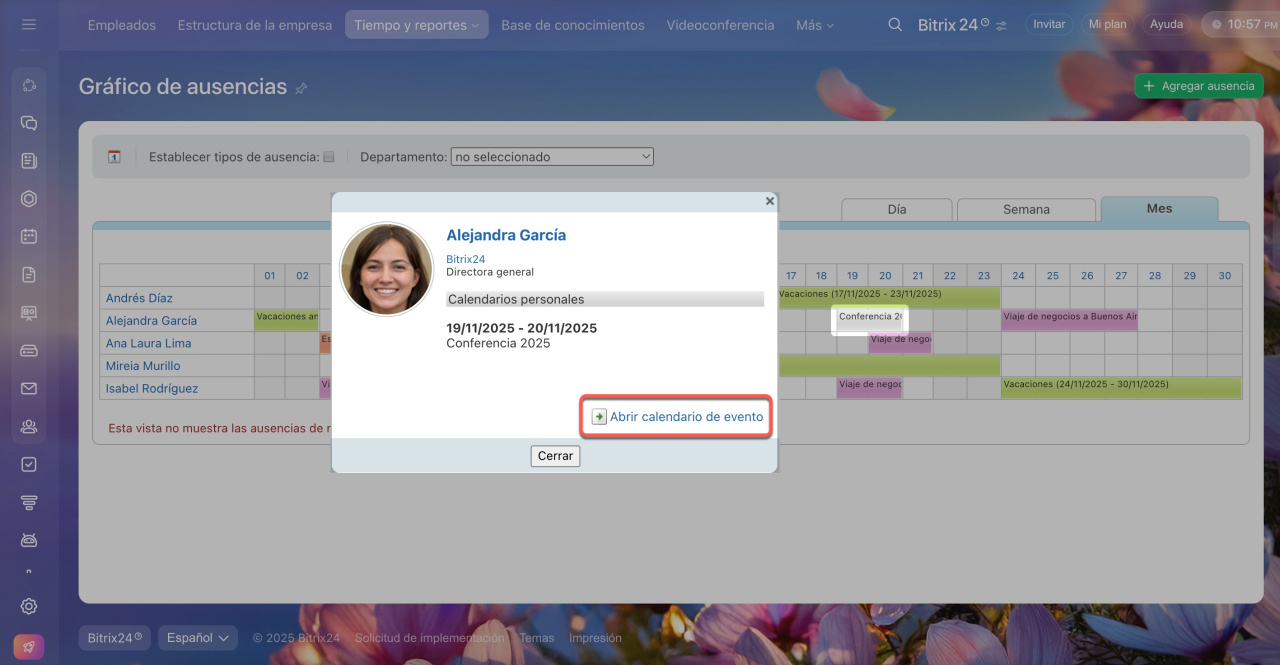Click Abrir calendario de evento link
Image resolution: width=1280 pixels, height=665 pixels.
click(686, 417)
